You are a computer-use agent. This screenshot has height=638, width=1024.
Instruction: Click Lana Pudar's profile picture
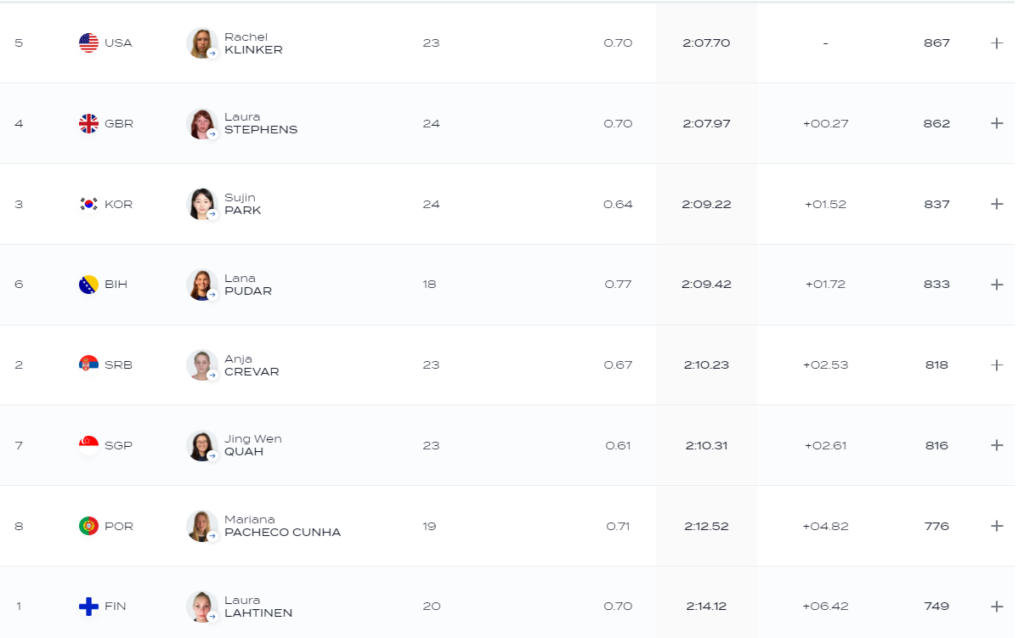tap(202, 284)
